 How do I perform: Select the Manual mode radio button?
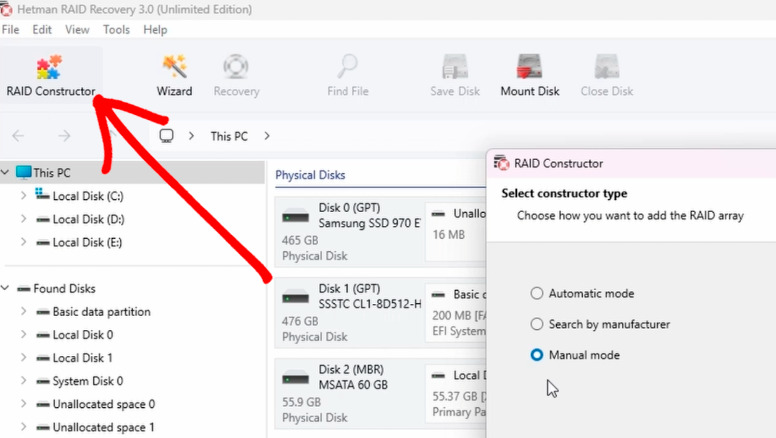tap(536, 355)
